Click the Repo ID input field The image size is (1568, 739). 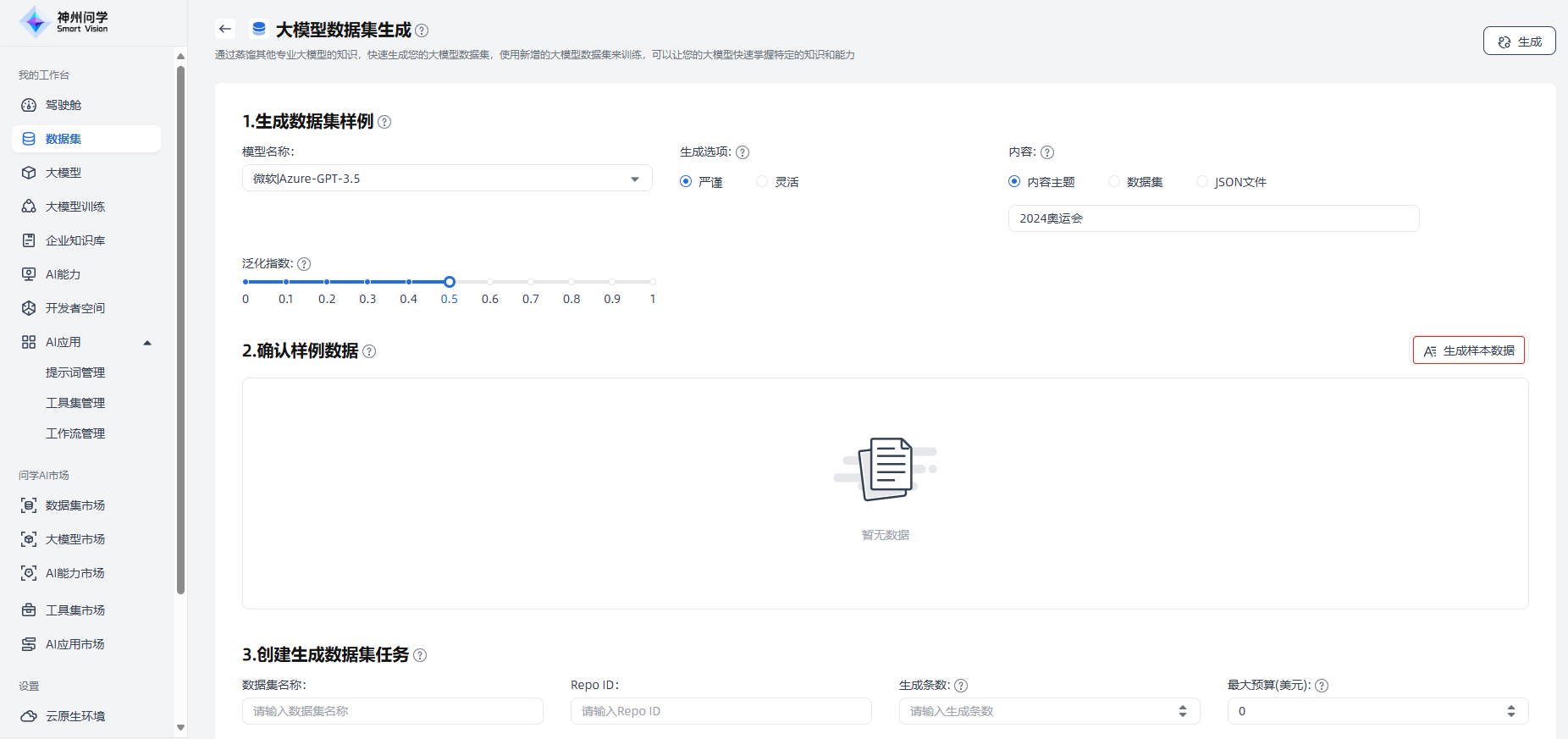click(721, 711)
